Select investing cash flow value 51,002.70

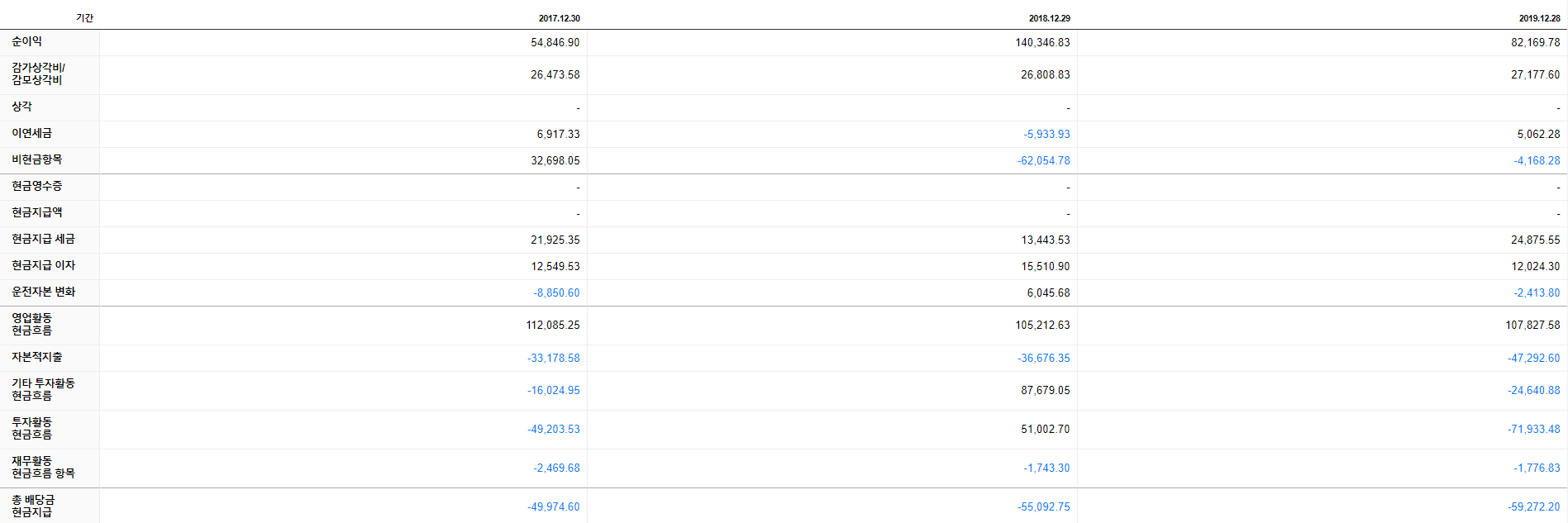click(1045, 429)
